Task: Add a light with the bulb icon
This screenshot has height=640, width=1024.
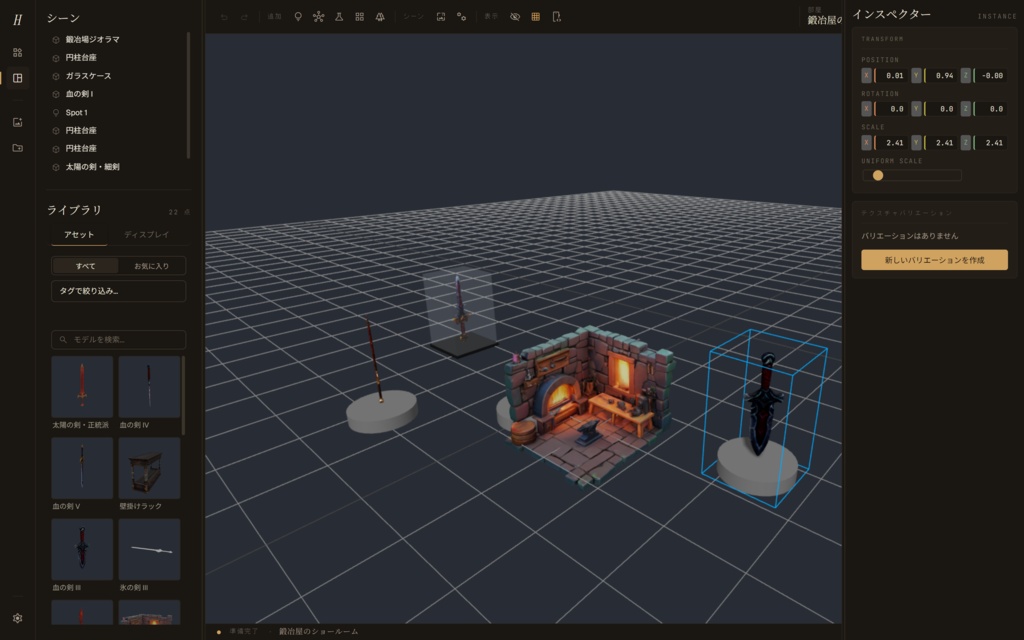Action: click(298, 17)
